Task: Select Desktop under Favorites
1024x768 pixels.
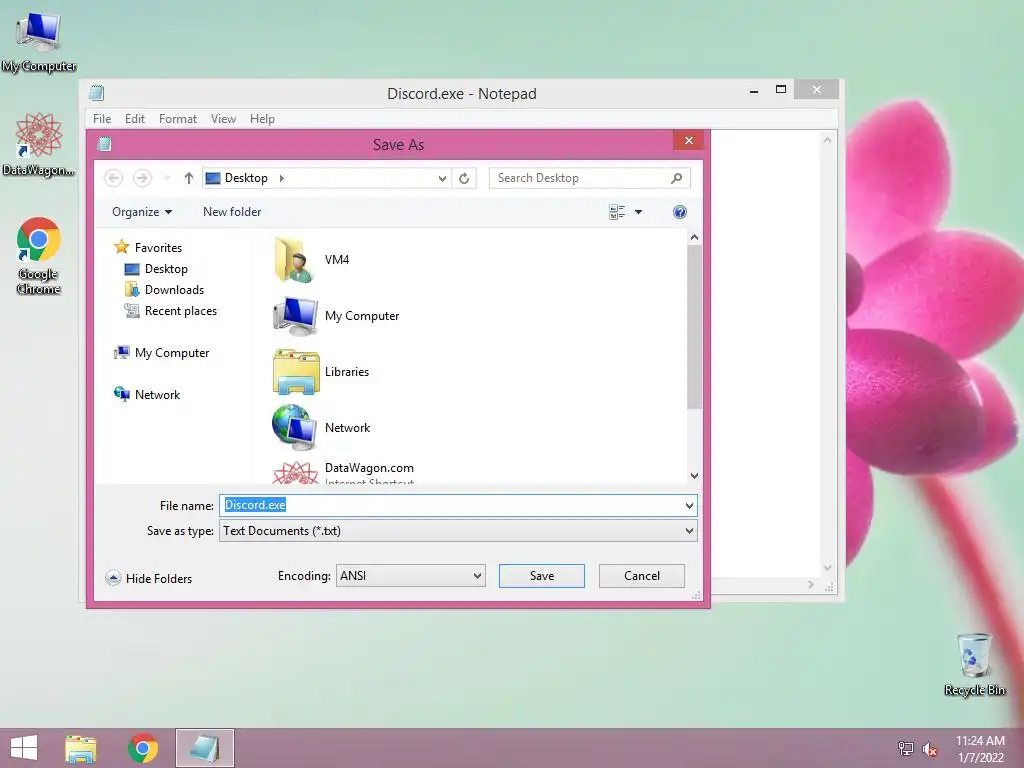Action: (x=156, y=269)
